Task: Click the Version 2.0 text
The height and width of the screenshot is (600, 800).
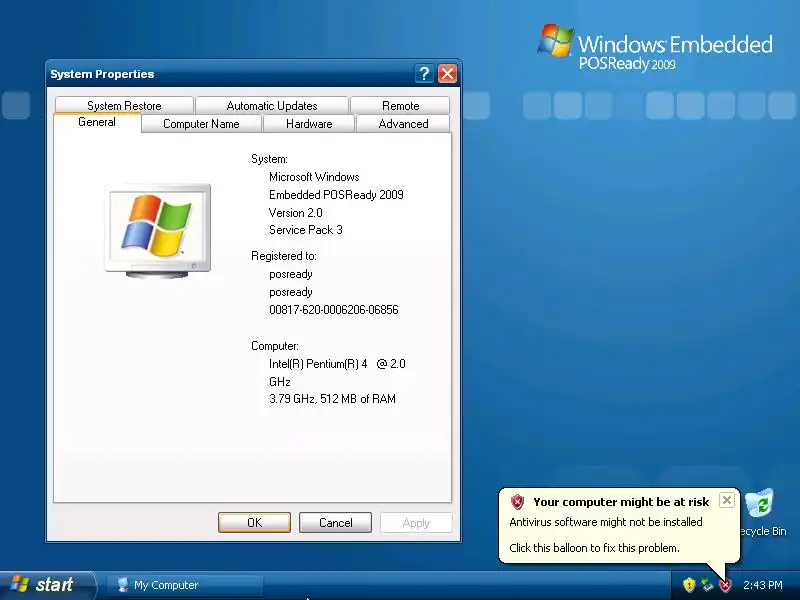Action: pyautogui.click(x=295, y=213)
